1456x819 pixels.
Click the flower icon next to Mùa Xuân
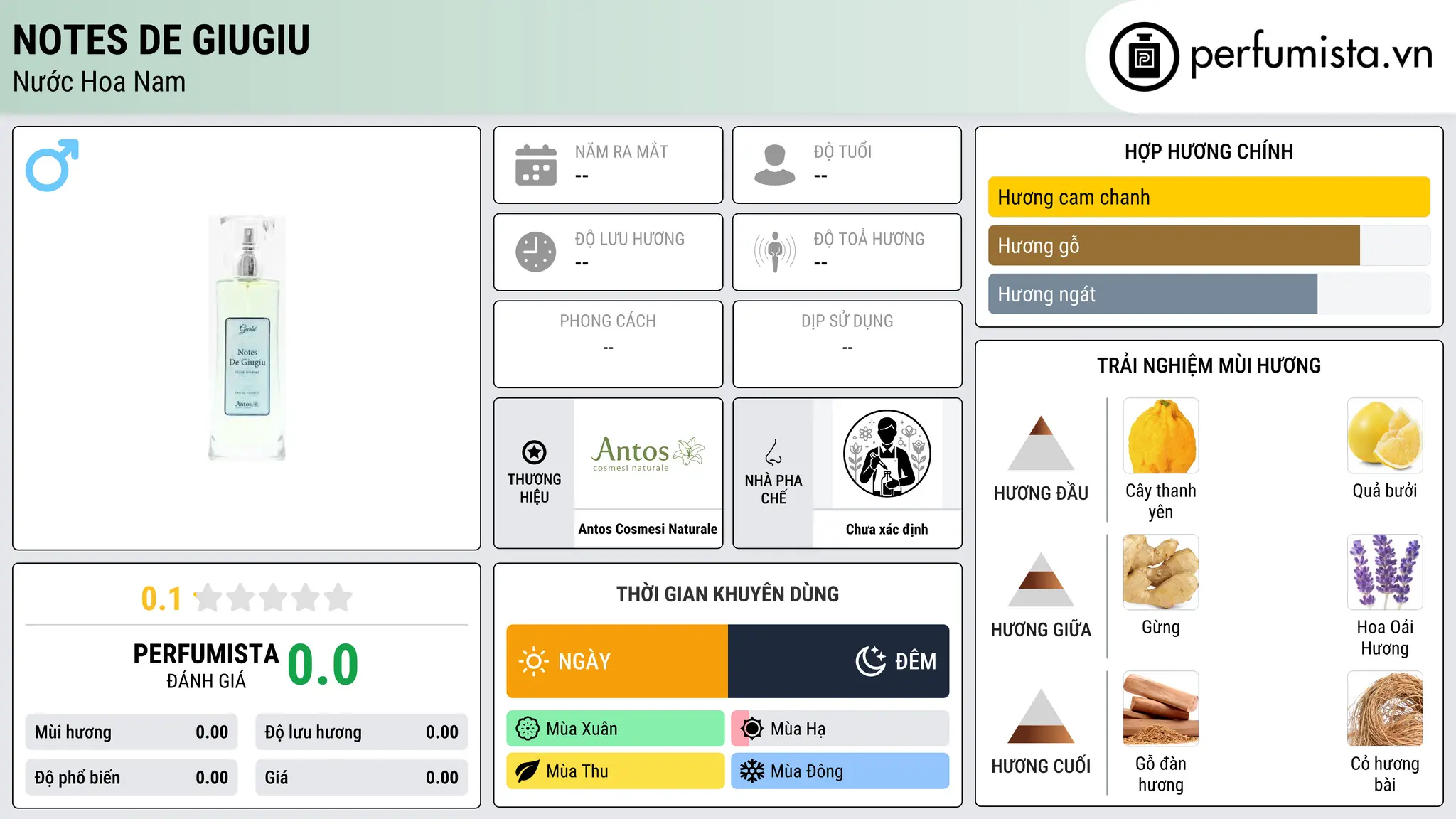point(528,729)
